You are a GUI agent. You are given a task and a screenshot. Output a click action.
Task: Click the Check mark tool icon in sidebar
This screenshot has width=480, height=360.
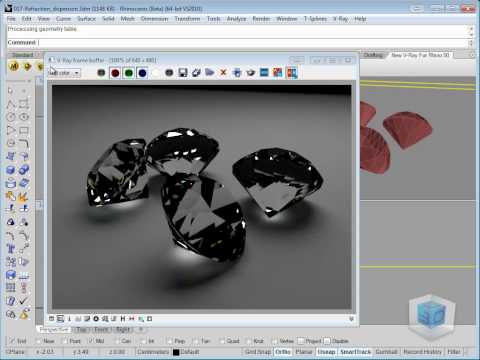pyautogui.click(x=23, y=301)
